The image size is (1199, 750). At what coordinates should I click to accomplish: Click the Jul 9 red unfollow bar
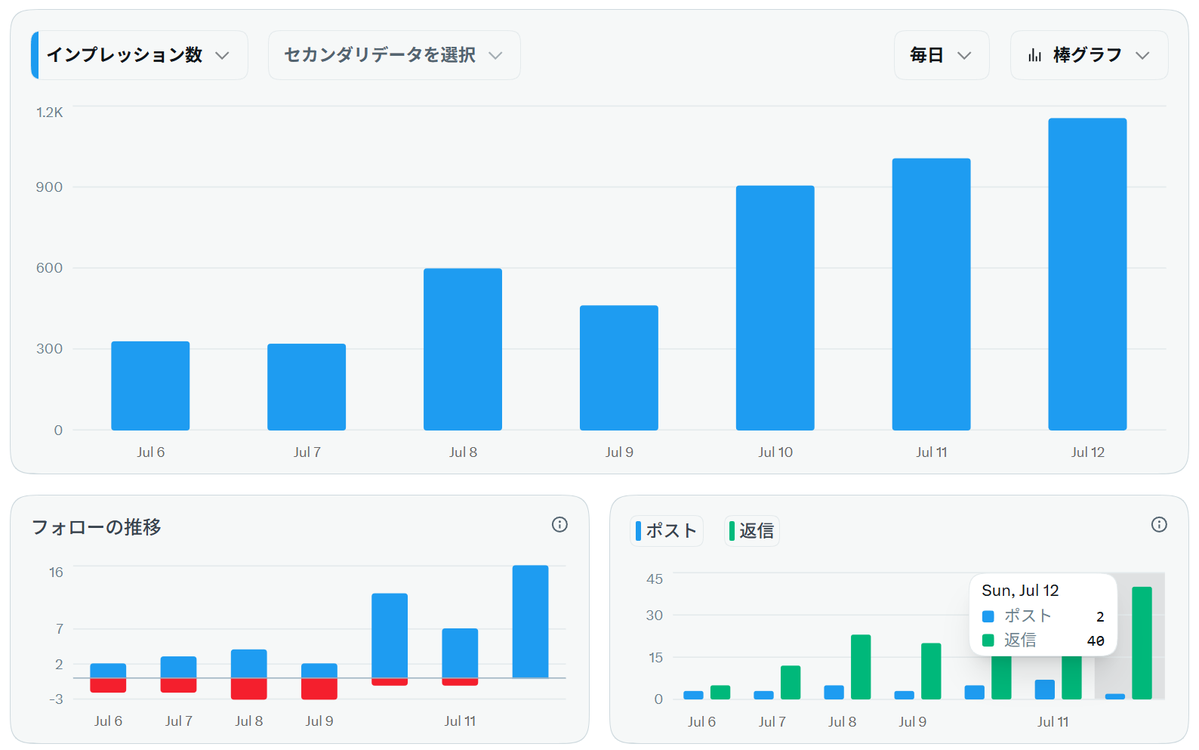pyautogui.click(x=320, y=689)
